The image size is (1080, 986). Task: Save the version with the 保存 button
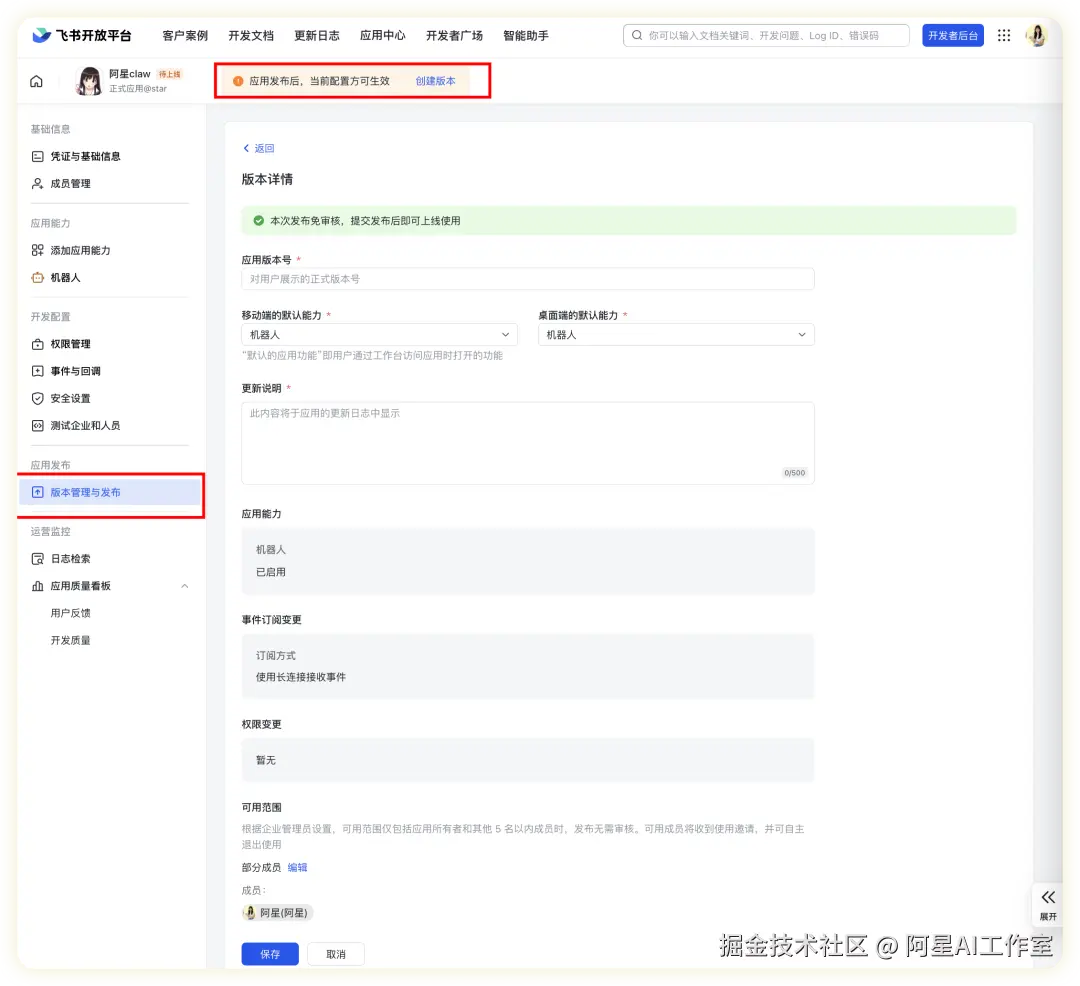click(269, 954)
